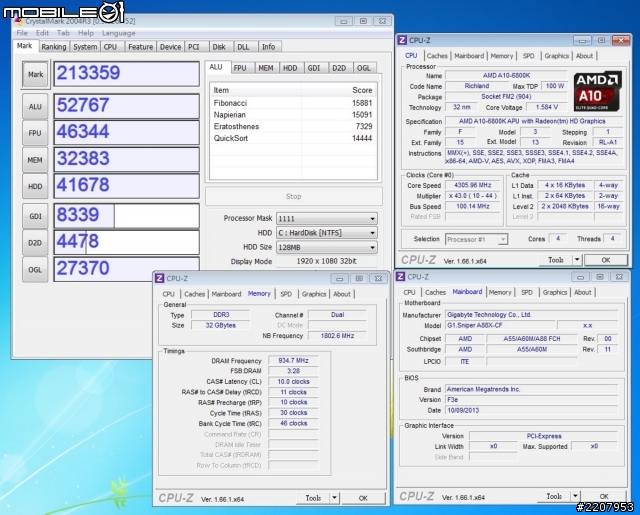640x515 pixels.
Task: Run the D2D test button
Action: point(35,243)
